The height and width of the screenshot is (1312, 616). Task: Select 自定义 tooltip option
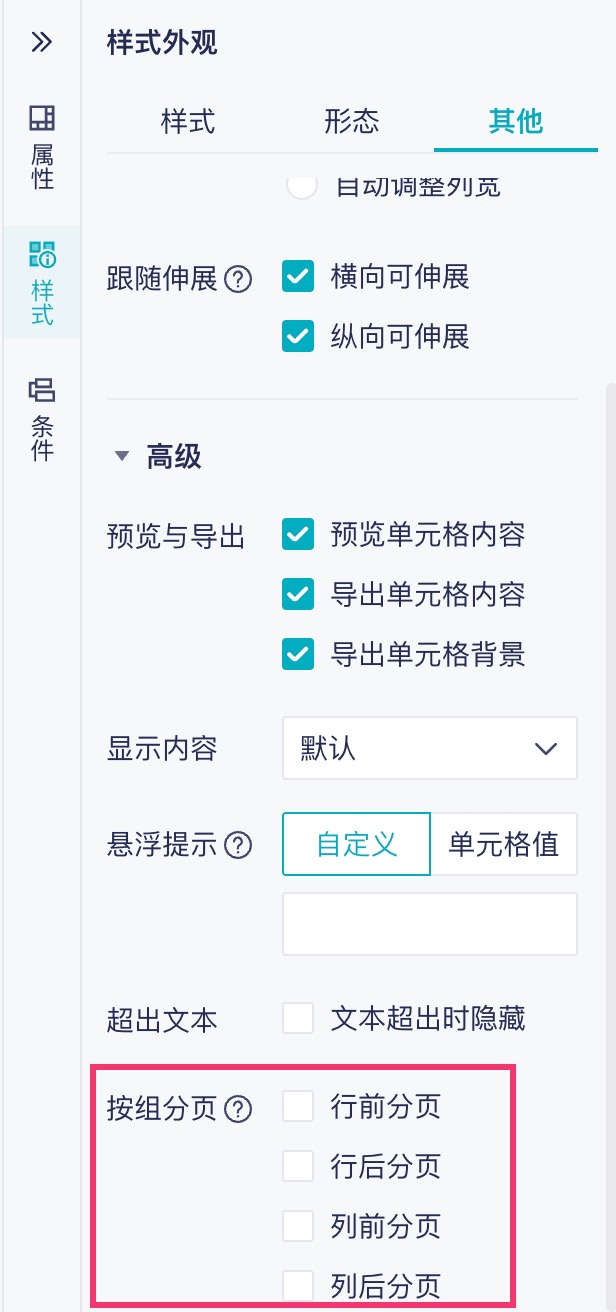tap(357, 845)
